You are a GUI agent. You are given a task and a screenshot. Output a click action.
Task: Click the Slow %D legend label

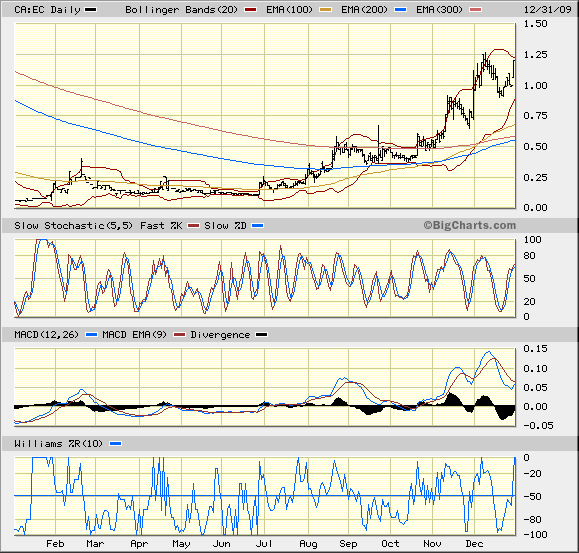click(x=225, y=226)
